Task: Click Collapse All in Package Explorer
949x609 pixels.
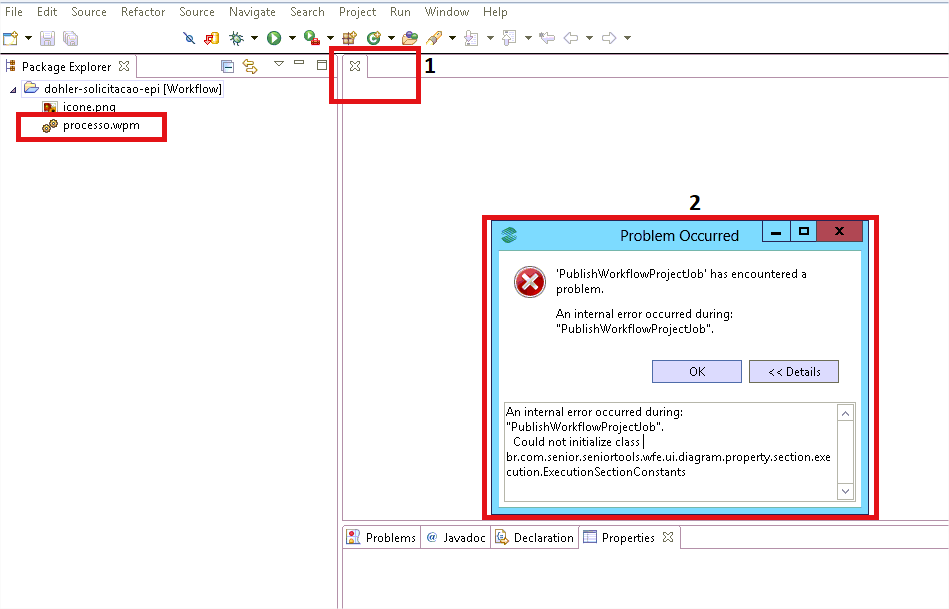Action: coord(227,66)
